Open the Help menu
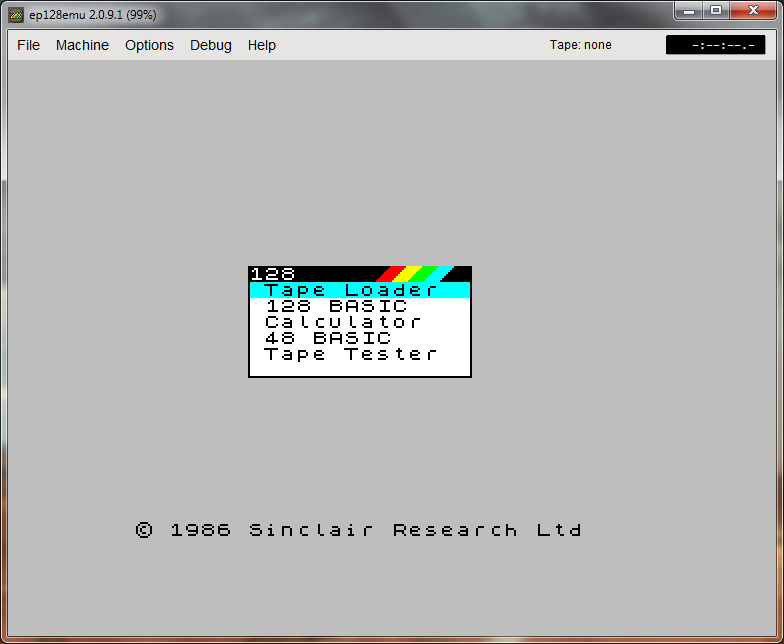 pos(262,45)
